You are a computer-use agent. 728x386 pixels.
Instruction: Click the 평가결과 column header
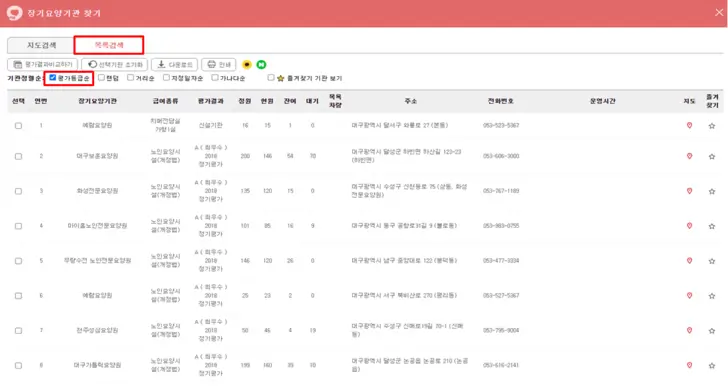pyautogui.click(x=211, y=101)
